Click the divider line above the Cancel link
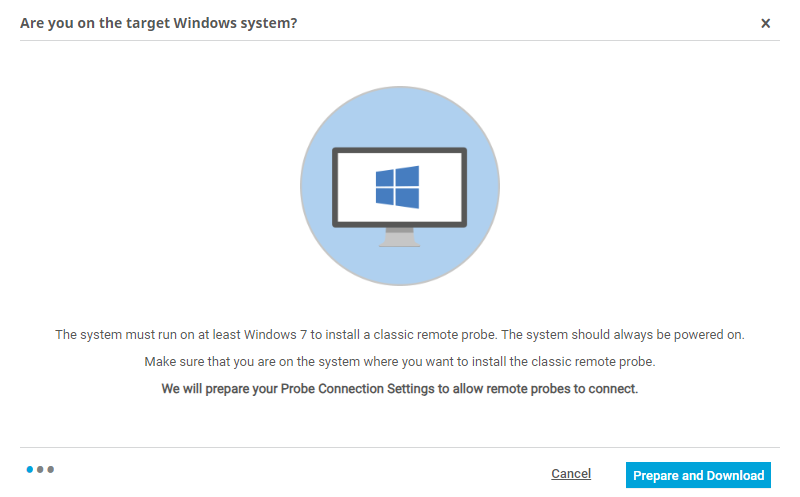This screenshot has width=800, height=497. pyautogui.click(x=400, y=447)
